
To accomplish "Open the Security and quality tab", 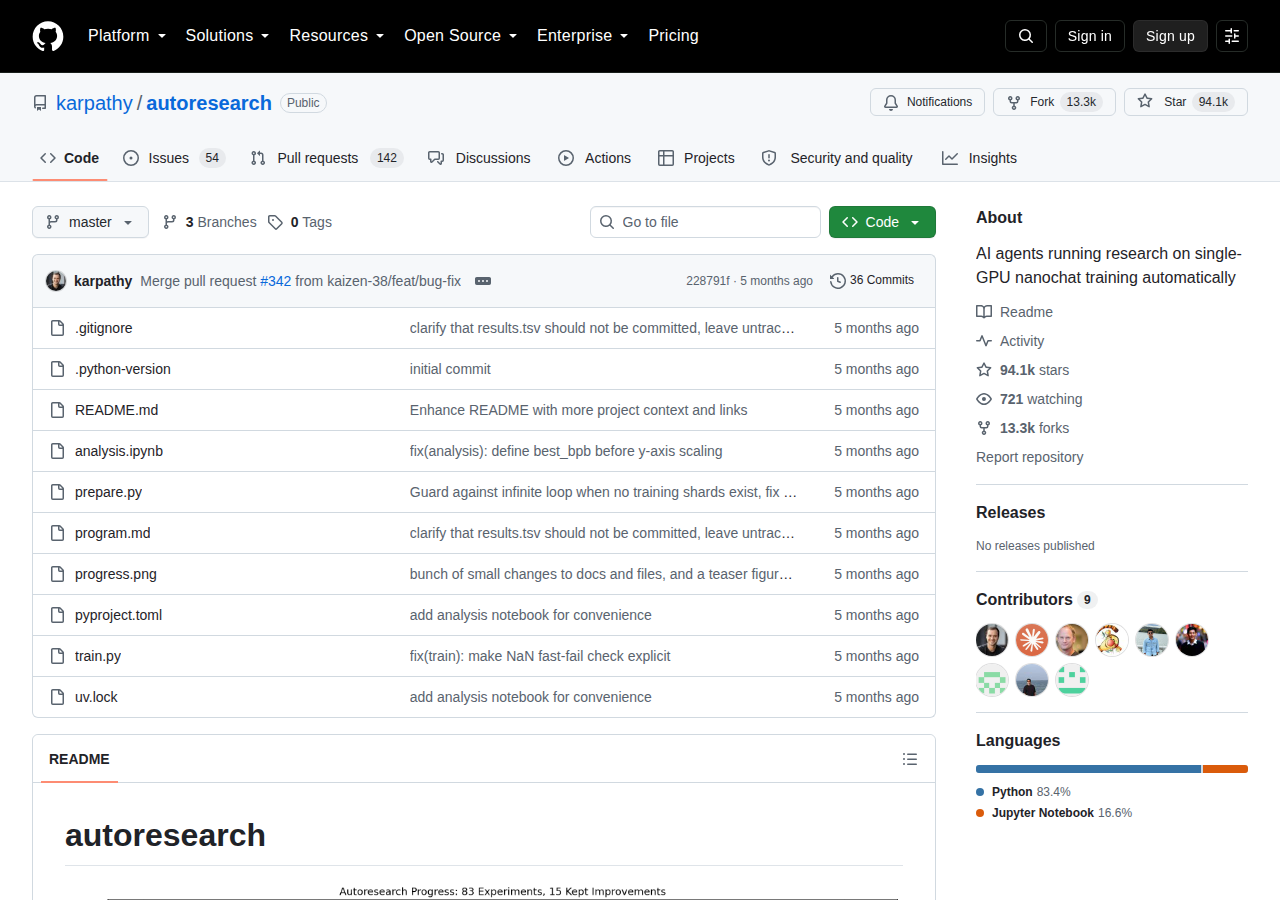I will (x=837, y=158).
